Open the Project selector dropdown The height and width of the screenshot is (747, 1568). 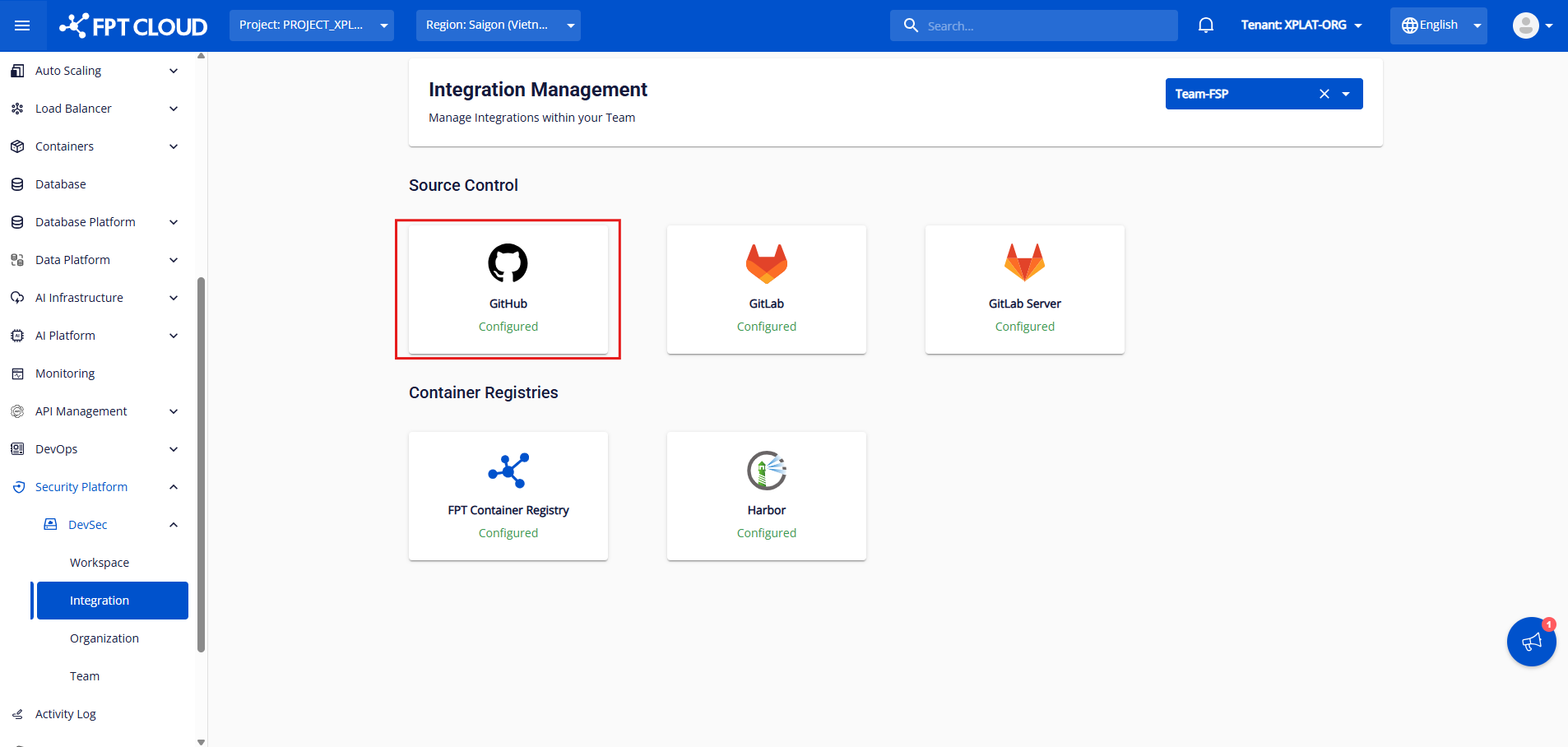311,26
